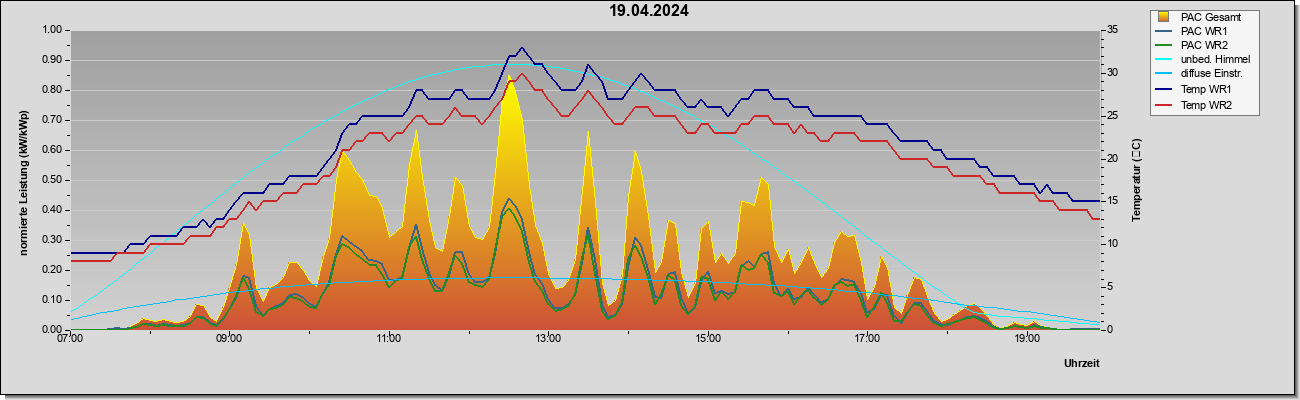Click the 13:00 time axis label

click(x=548, y=339)
